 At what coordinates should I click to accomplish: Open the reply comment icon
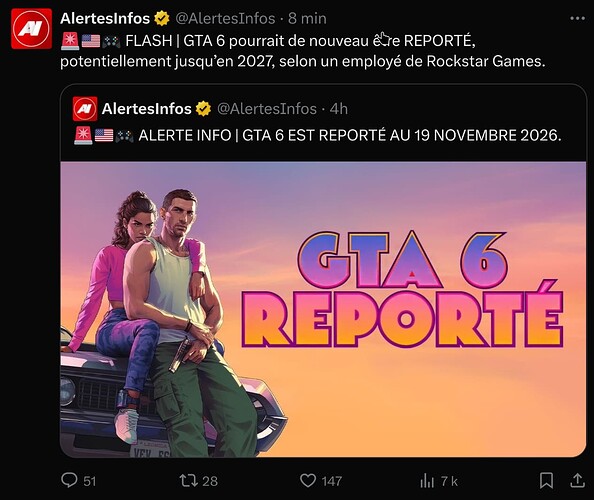pyautogui.click(x=69, y=480)
